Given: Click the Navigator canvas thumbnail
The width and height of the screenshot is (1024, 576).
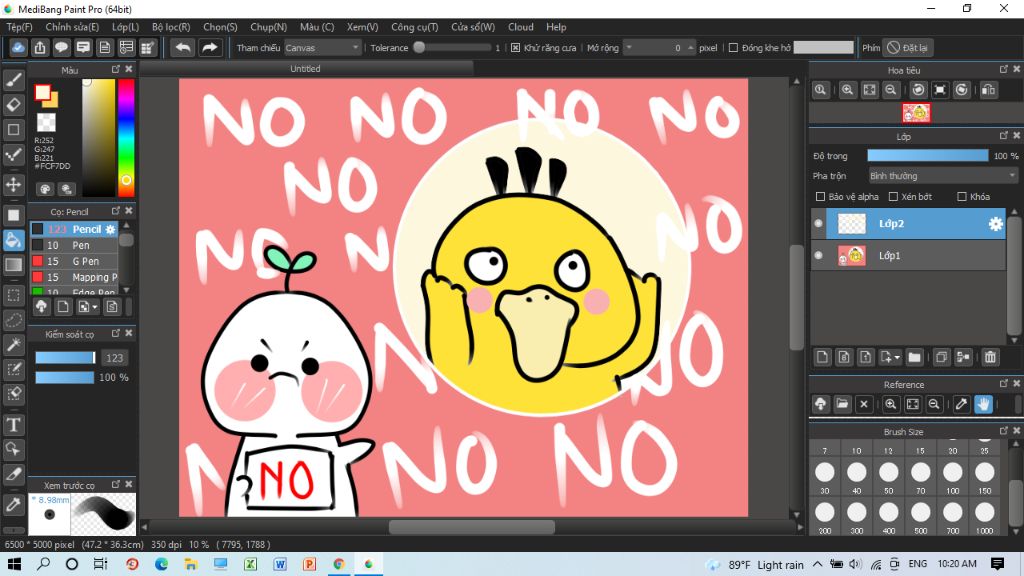Looking at the screenshot, I should pyautogui.click(x=916, y=113).
